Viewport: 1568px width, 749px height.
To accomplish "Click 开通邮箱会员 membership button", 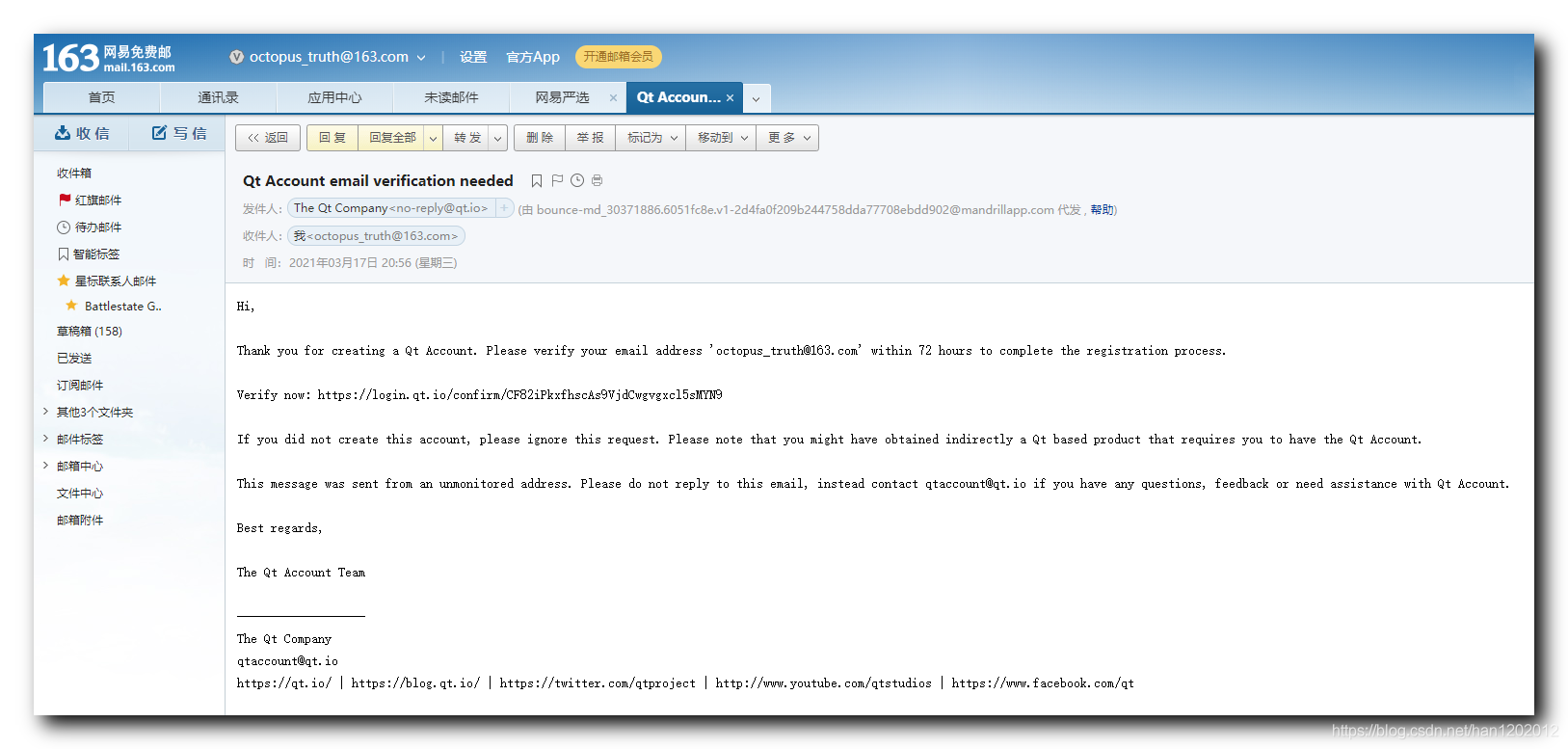I will click(x=619, y=57).
